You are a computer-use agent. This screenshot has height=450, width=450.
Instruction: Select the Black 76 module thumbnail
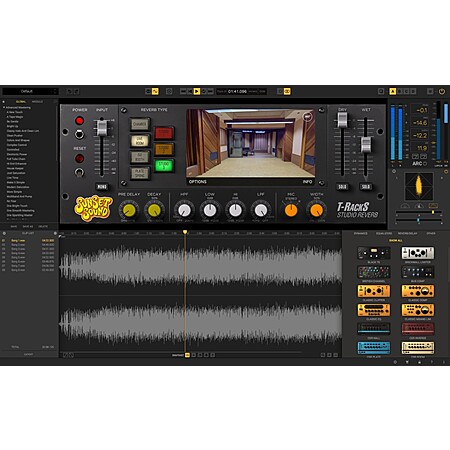[x=374, y=253]
